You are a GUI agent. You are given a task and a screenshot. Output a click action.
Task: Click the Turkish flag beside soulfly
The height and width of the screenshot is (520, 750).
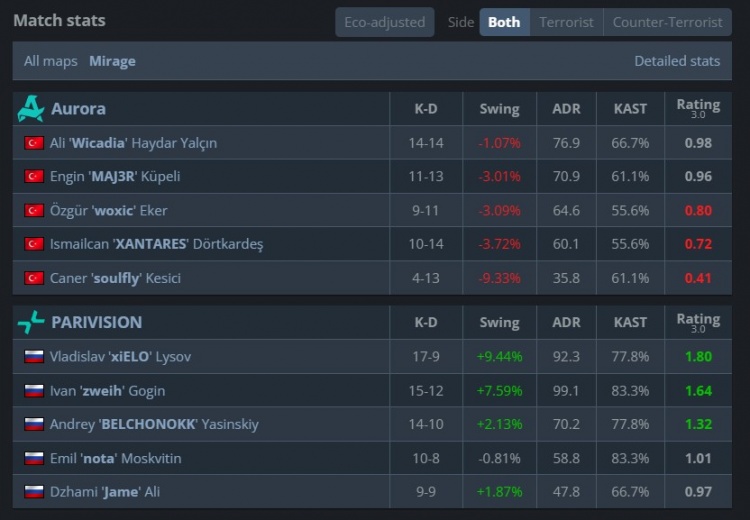point(33,278)
